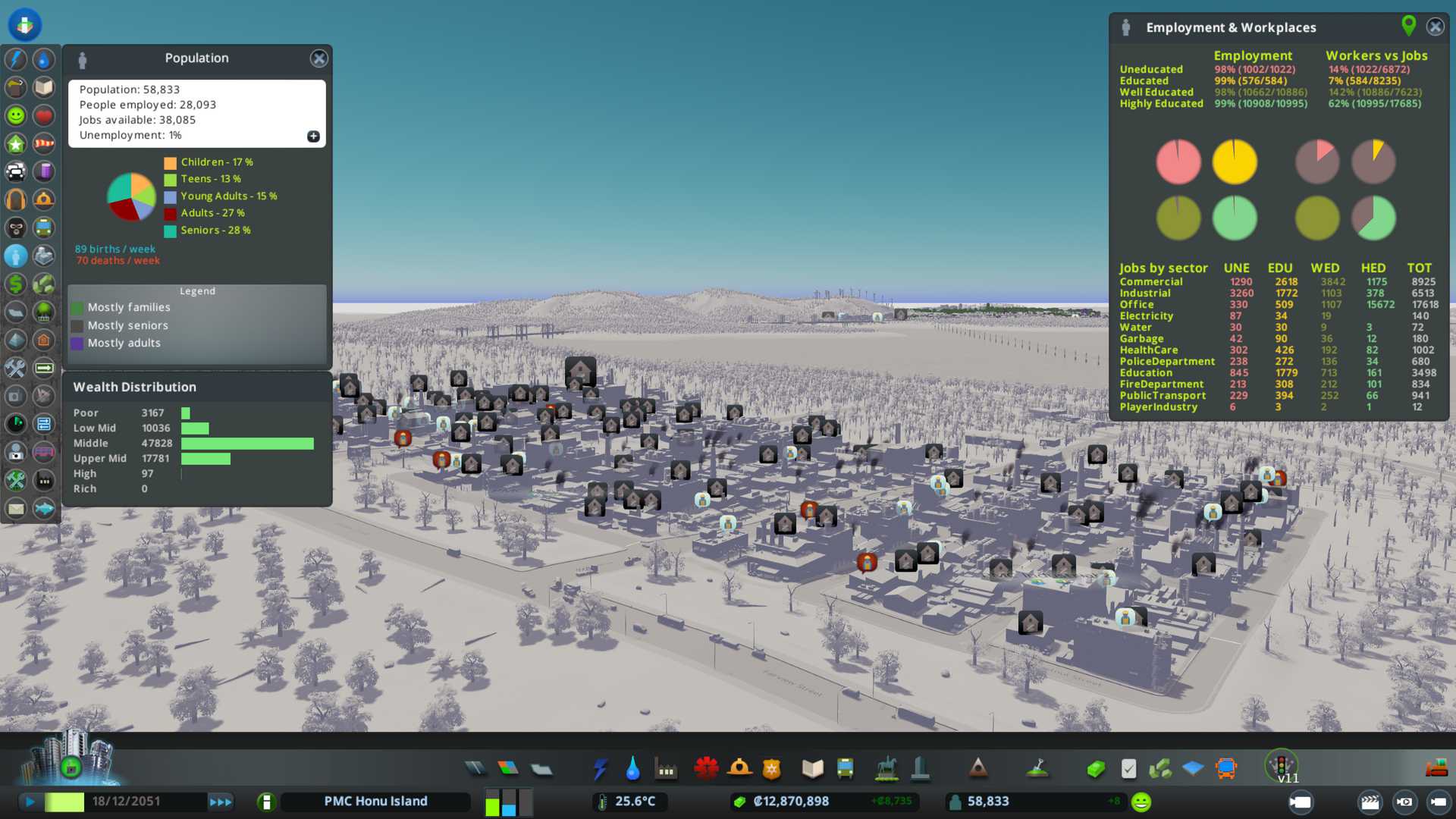Change the simulation speed arrows
The height and width of the screenshot is (819, 1456).
(221, 802)
